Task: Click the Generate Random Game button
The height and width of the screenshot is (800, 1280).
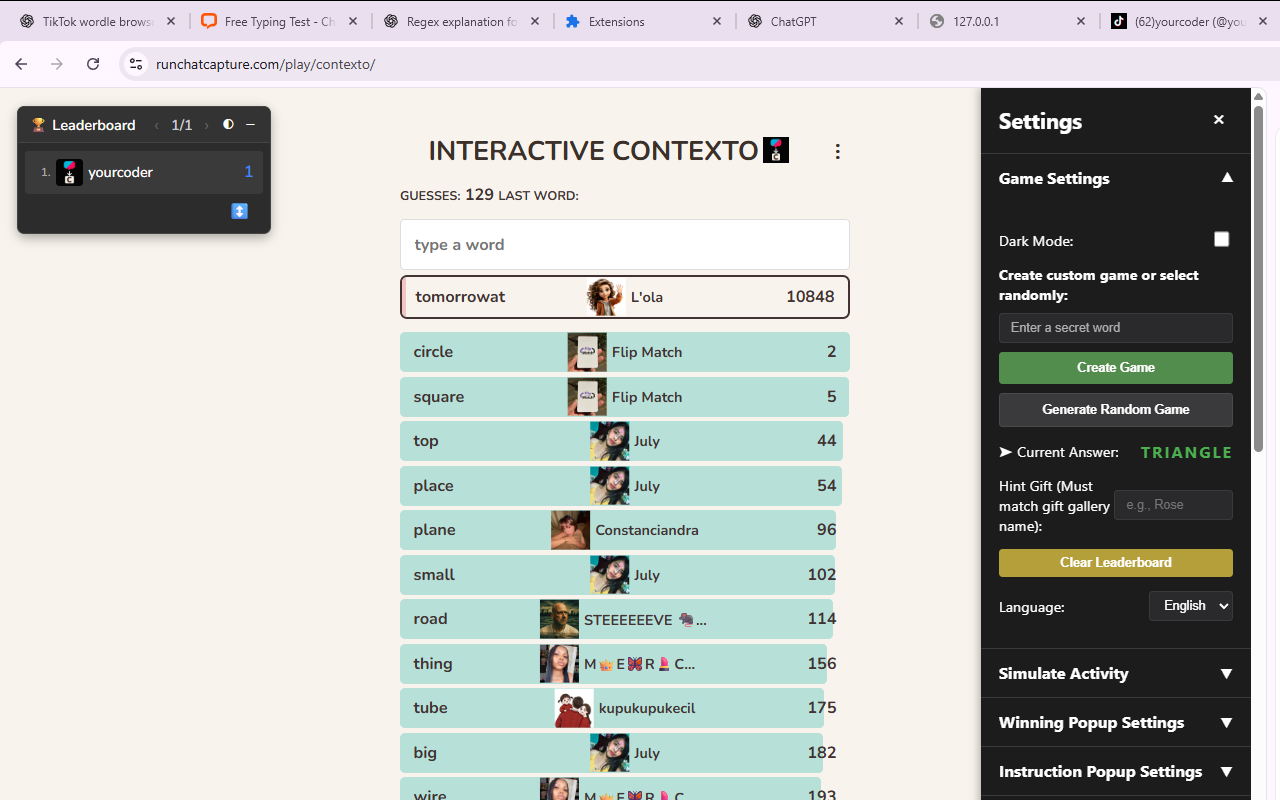Action: pyautogui.click(x=1116, y=410)
